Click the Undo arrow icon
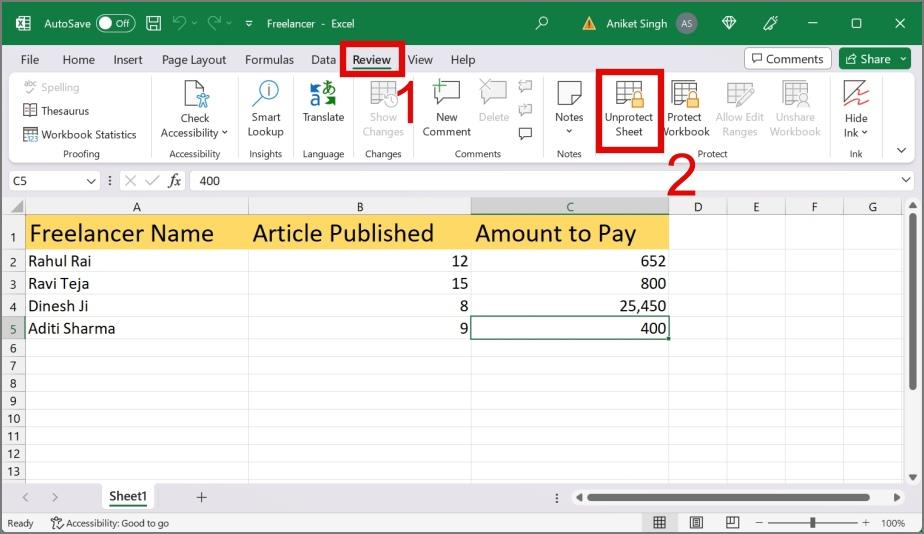Viewport: 924px width, 534px height. [180, 24]
